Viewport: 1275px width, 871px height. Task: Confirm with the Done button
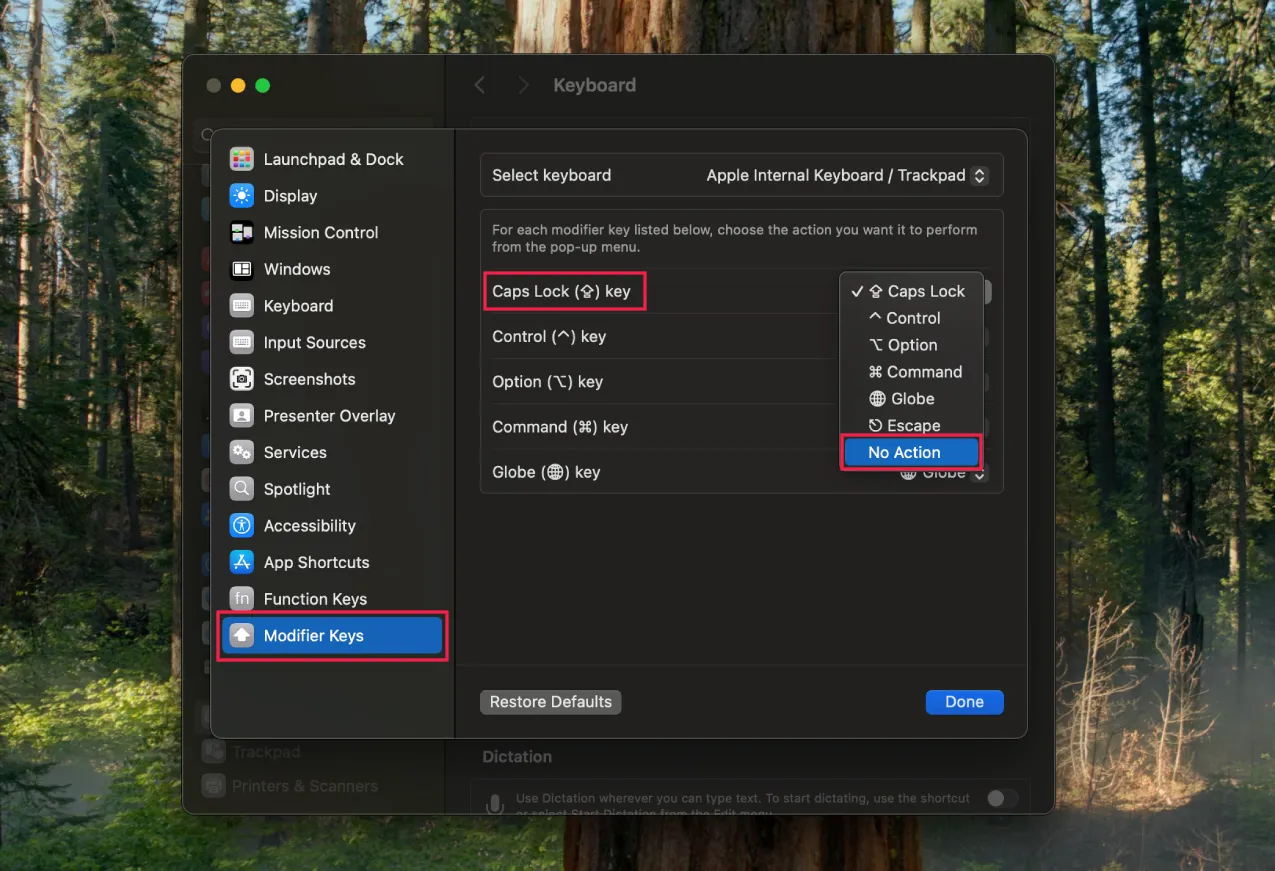(x=965, y=702)
